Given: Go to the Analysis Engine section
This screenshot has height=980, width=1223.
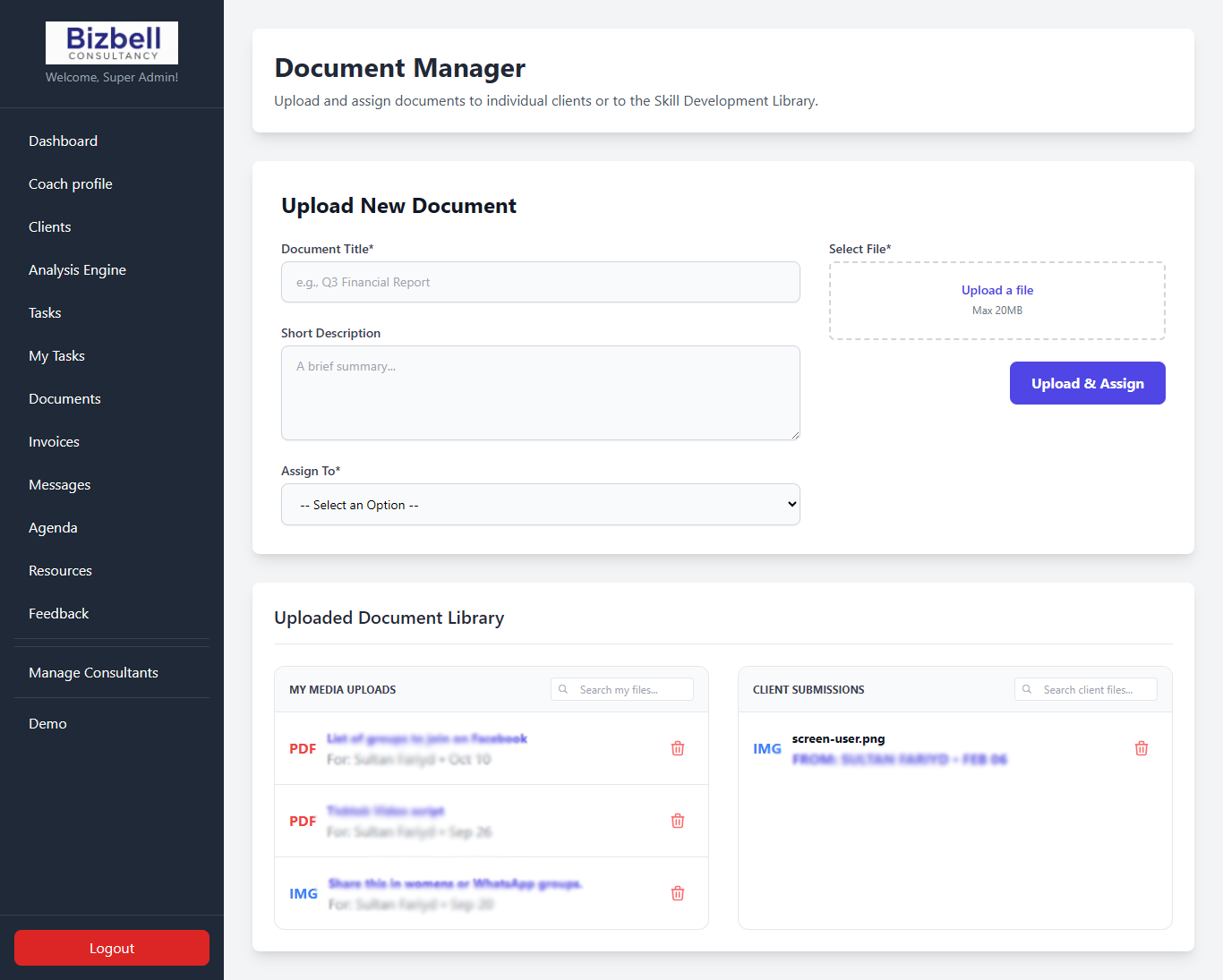Looking at the screenshot, I should [77, 269].
